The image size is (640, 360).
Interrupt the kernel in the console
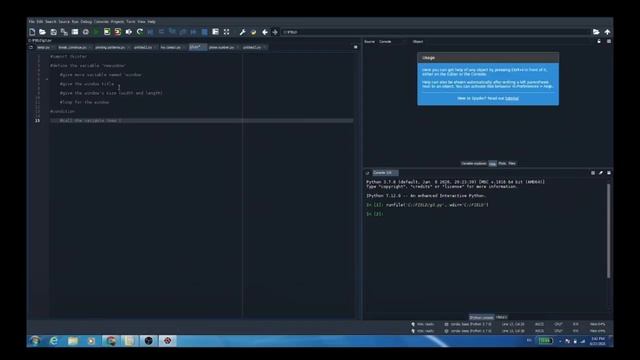[x=593, y=173]
